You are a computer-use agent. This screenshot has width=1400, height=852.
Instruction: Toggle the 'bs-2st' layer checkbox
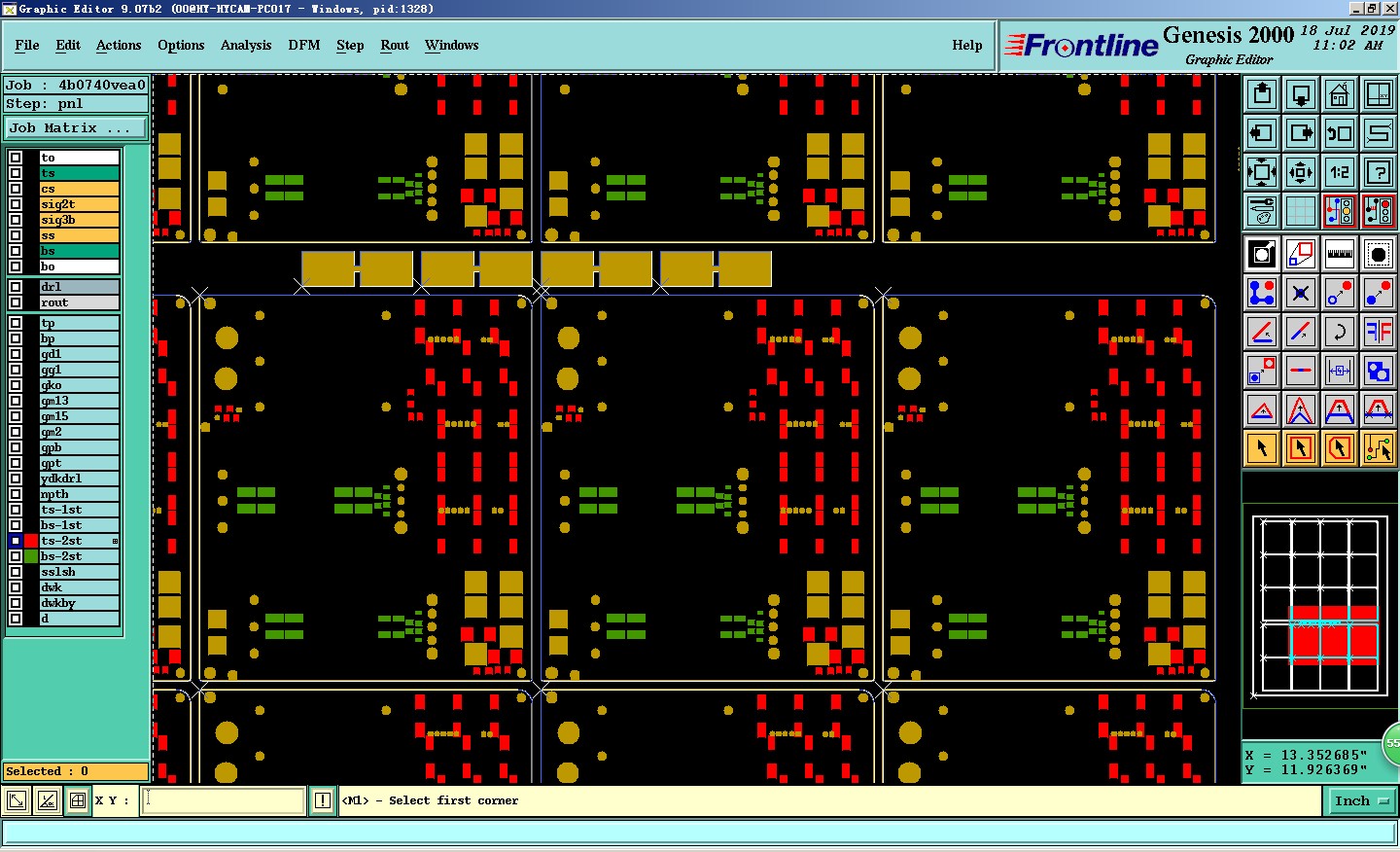tap(16, 556)
